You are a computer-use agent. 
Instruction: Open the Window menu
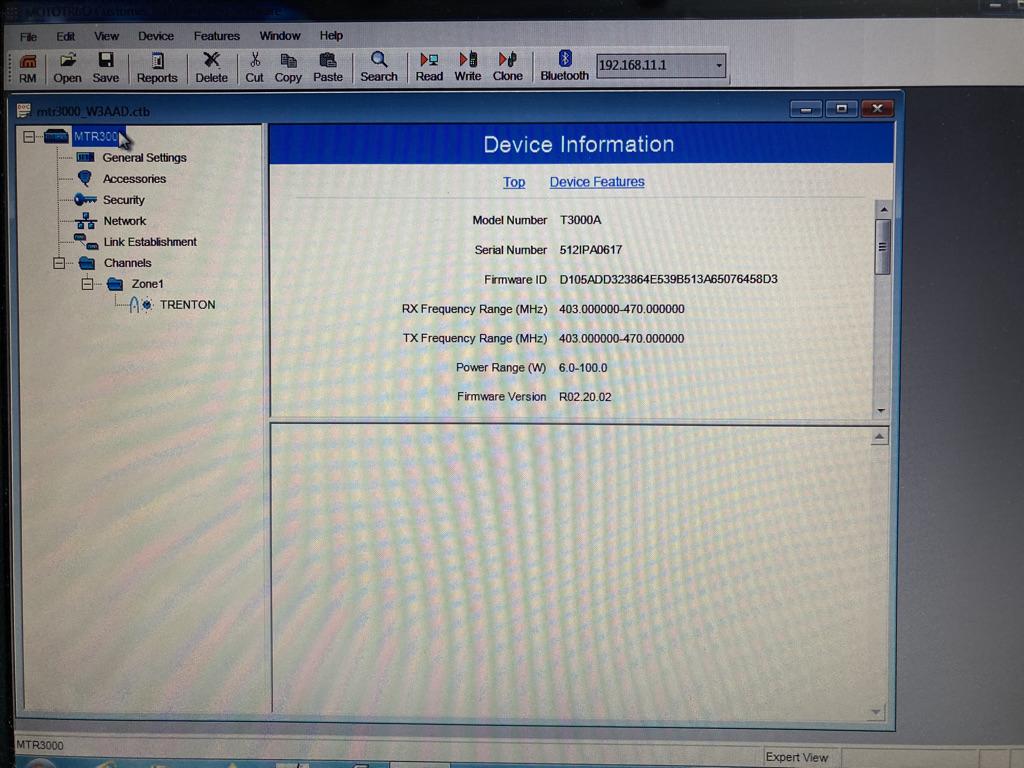point(280,35)
